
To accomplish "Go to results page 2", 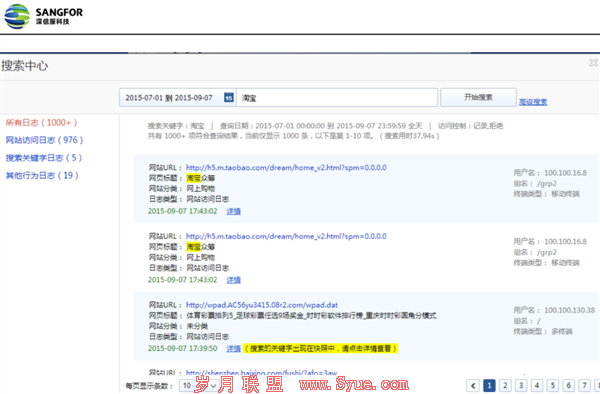I will click(x=505, y=385).
